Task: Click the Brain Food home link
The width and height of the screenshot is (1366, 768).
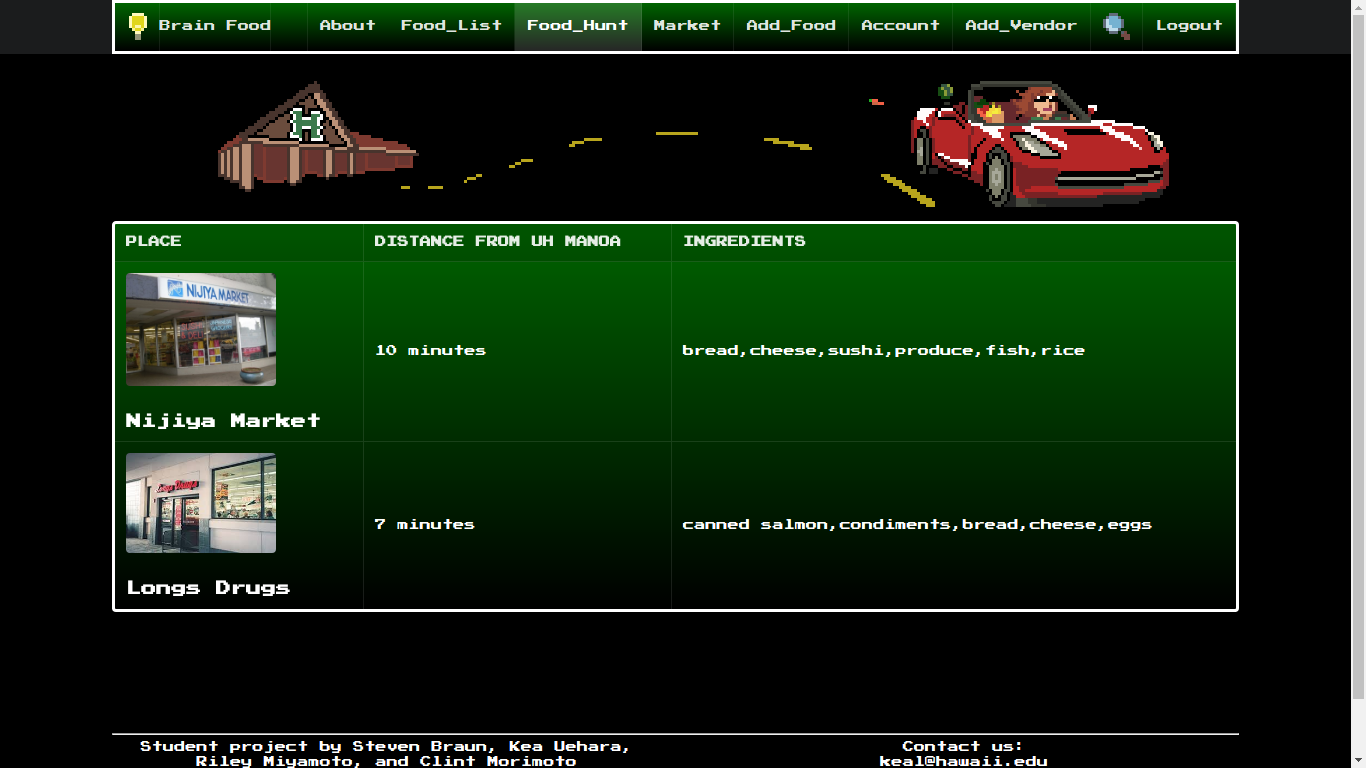Action: click(214, 26)
